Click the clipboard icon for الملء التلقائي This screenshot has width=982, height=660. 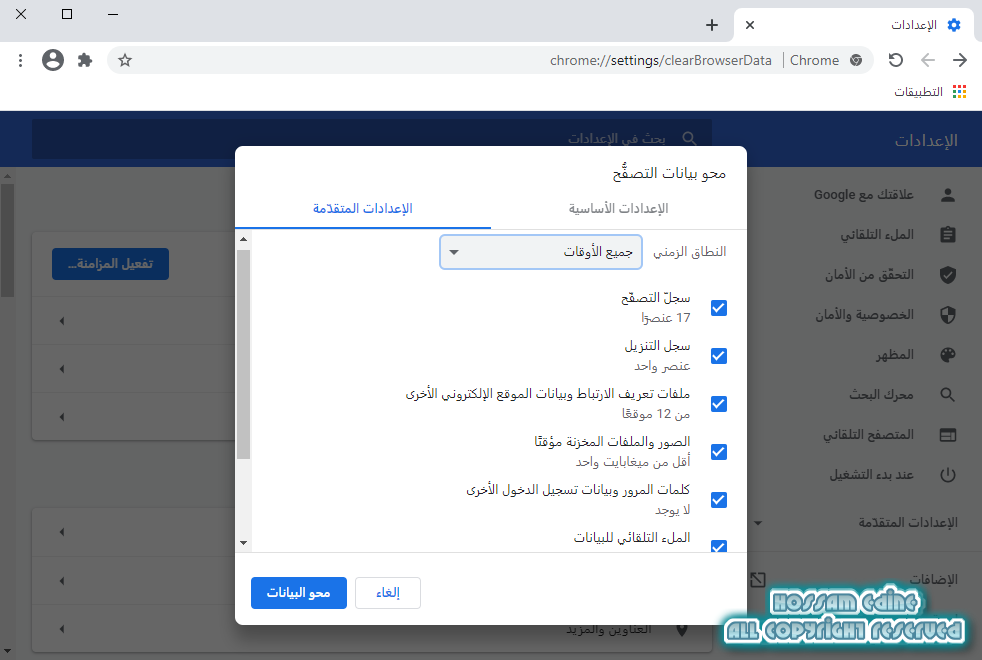pyautogui.click(x=948, y=235)
